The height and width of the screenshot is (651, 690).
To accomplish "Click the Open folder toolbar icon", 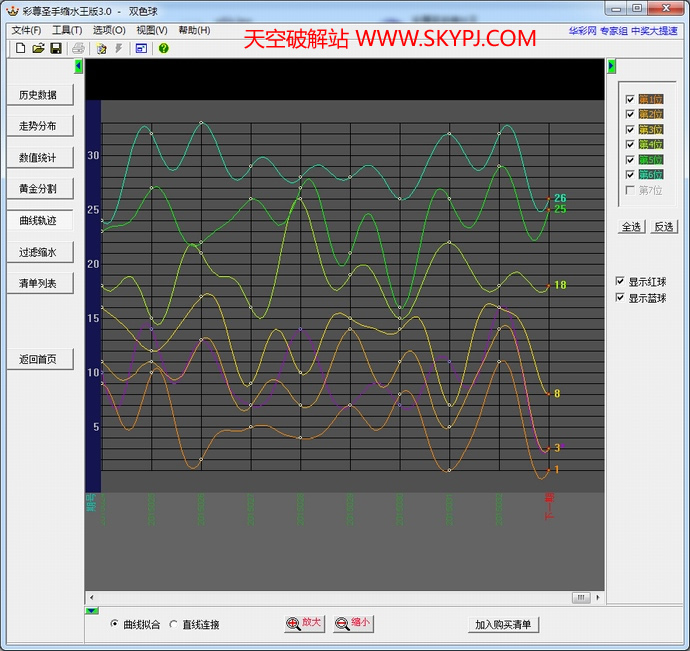I will tap(38, 48).
